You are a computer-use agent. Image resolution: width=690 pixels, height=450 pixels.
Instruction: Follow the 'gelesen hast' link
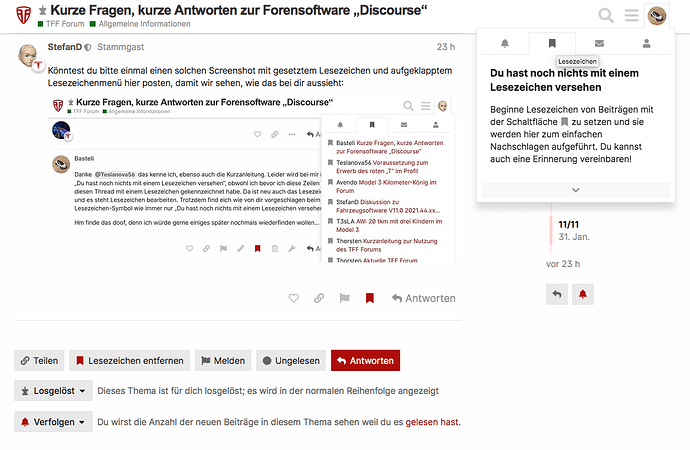coord(432,422)
